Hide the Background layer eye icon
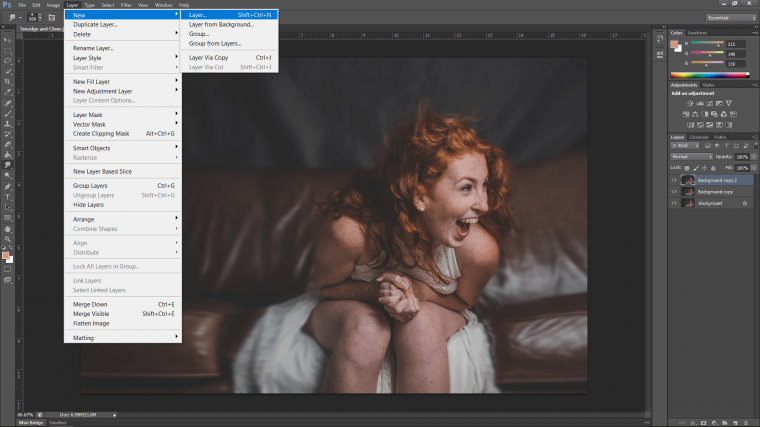The height and width of the screenshot is (427, 760). point(674,204)
